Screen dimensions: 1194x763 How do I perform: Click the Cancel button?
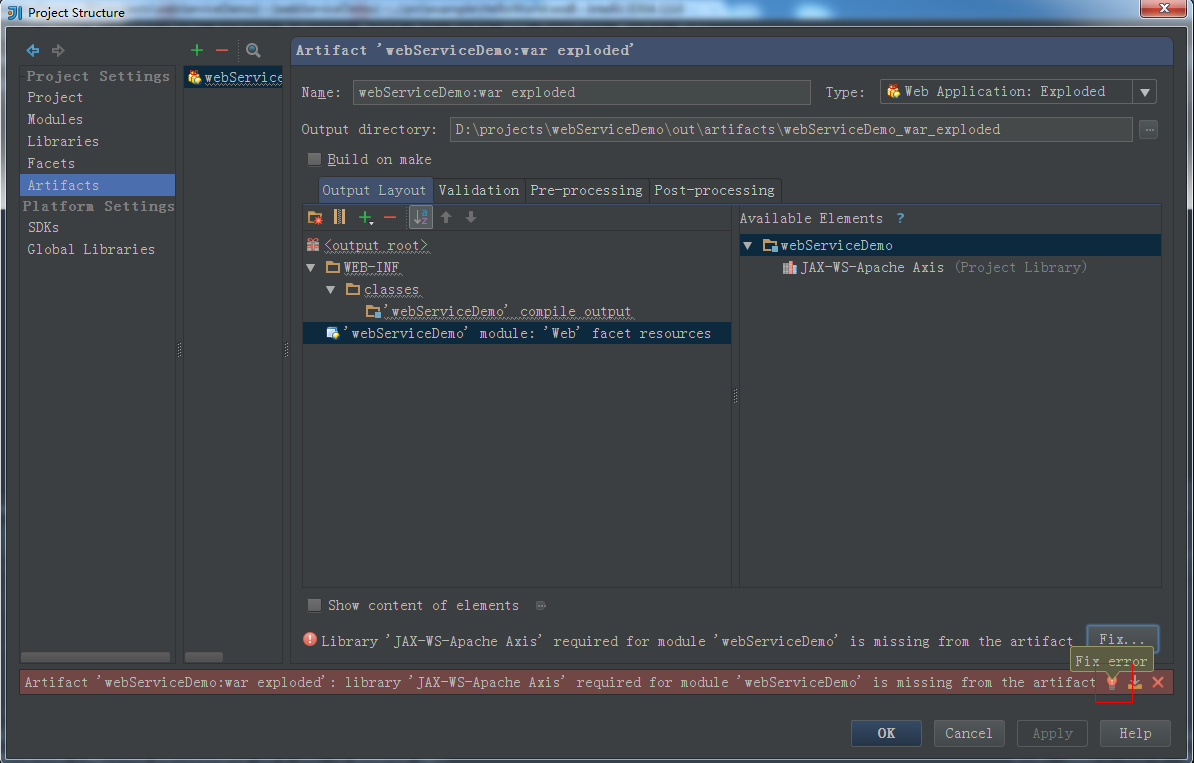point(969,733)
